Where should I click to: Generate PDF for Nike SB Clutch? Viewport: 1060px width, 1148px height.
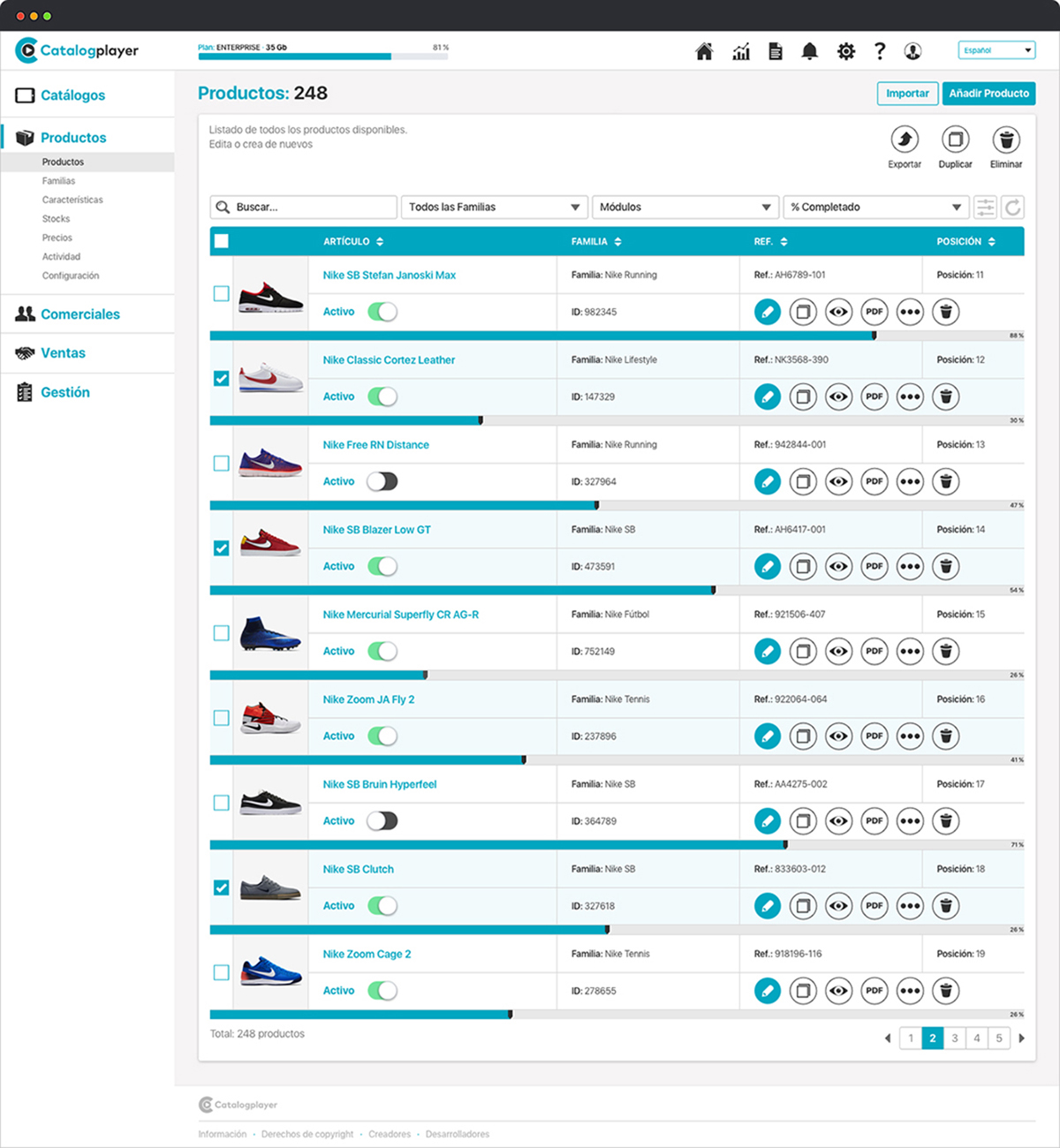pos(874,905)
